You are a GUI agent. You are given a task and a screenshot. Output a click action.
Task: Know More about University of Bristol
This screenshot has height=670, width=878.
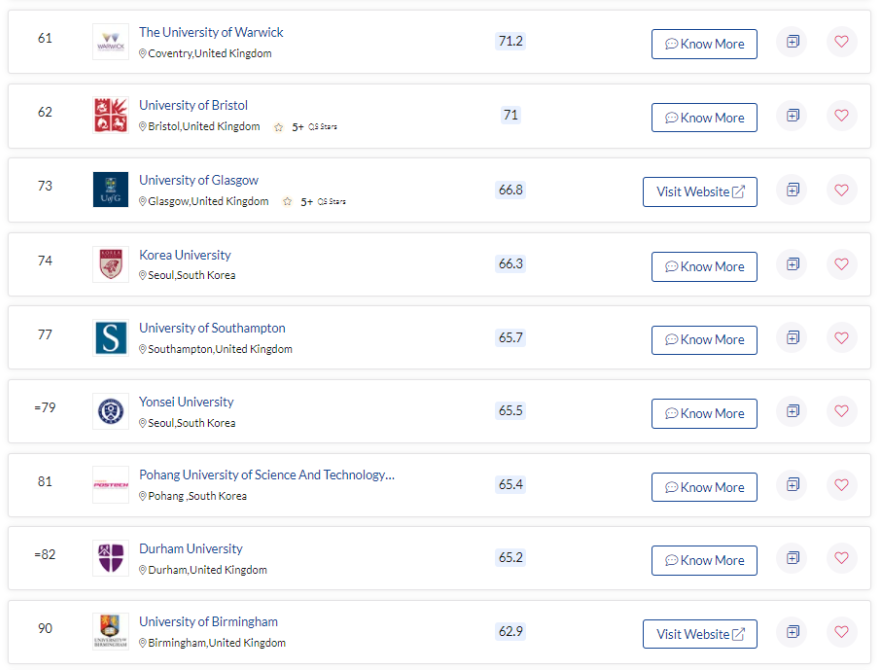[704, 118]
